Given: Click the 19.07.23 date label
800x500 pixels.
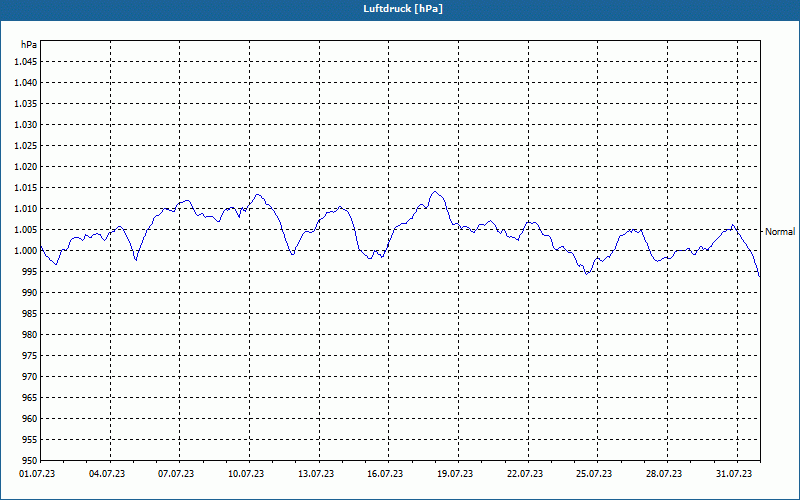Looking at the screenshot, I should [x=455, y=474].
